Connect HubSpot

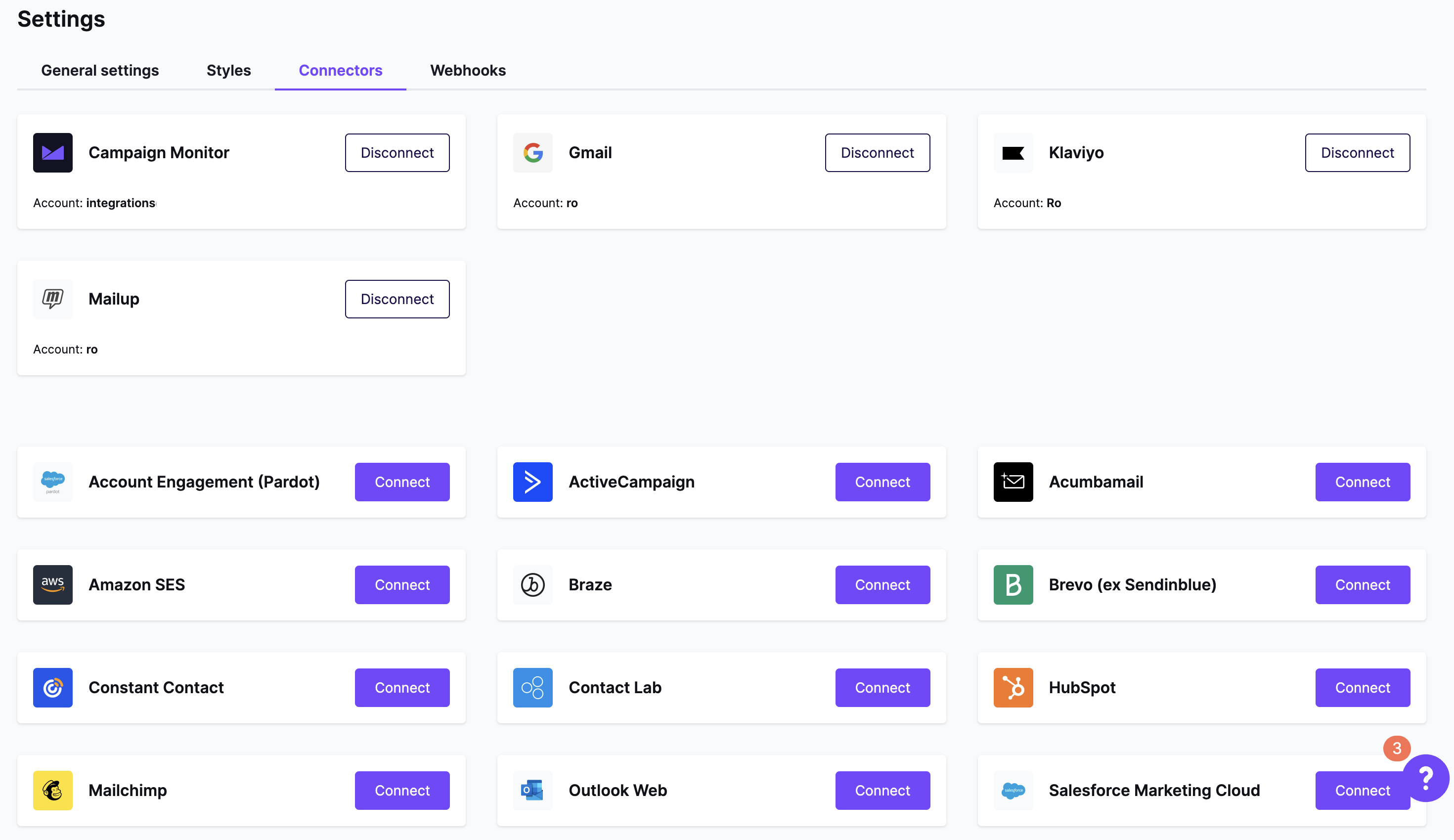point(1363,687)
